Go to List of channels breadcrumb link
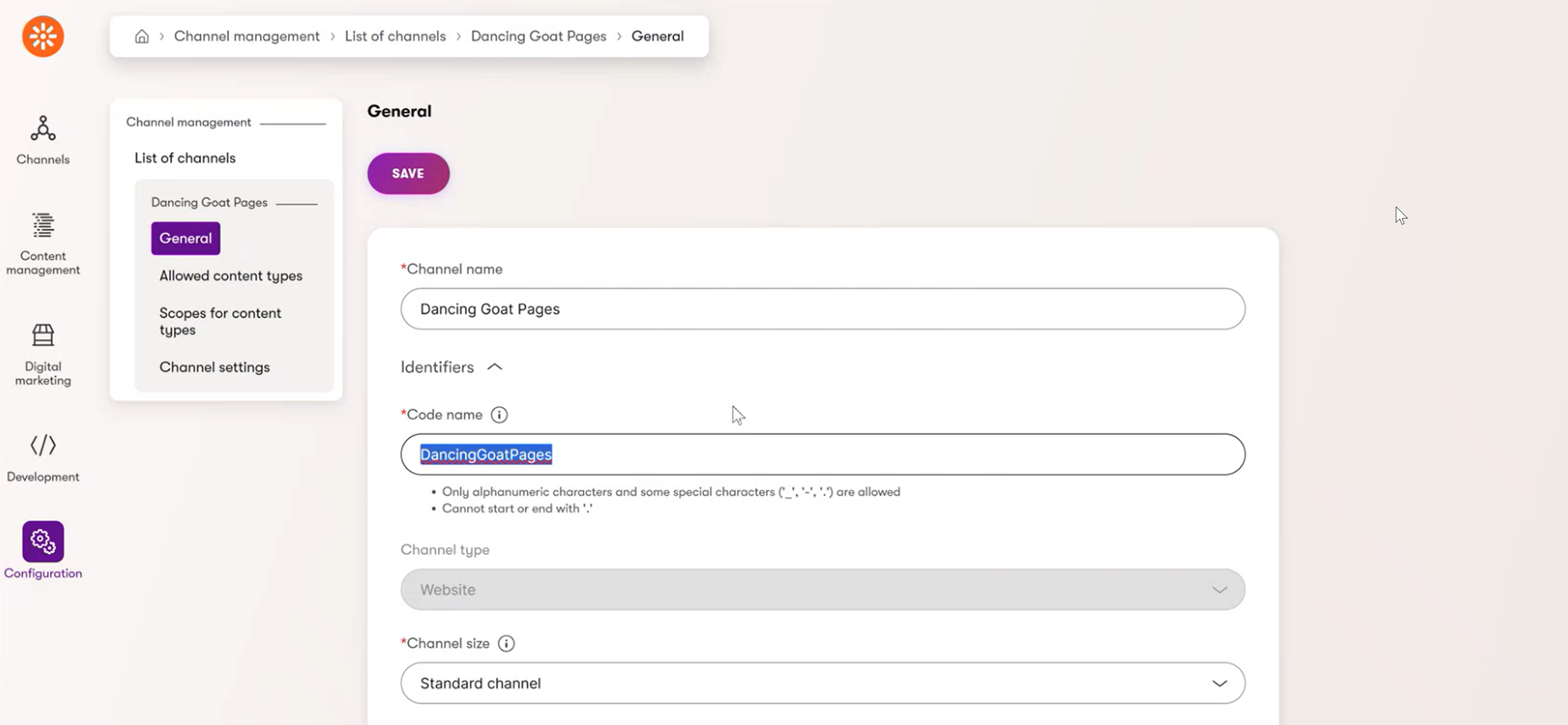The width and height of the screenshot is (1568, 725). click(x=395, y=37)
